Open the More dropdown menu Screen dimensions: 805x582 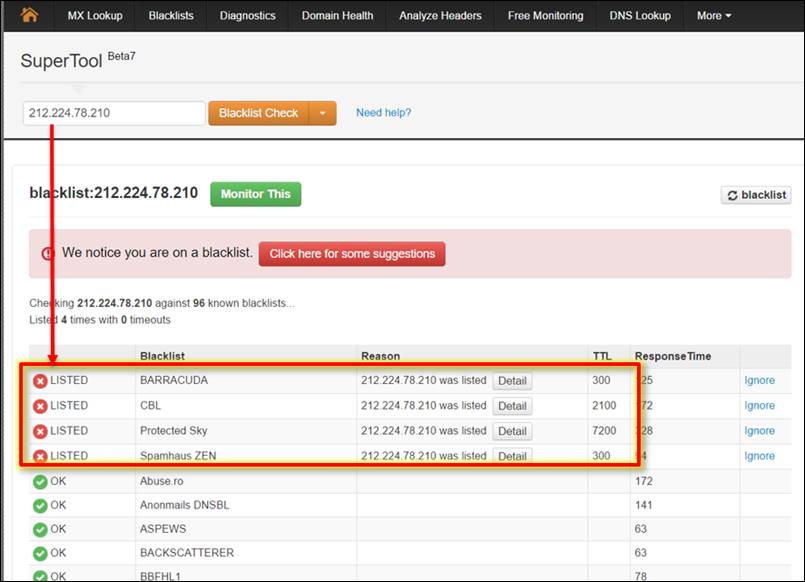[x=713, y=16]
